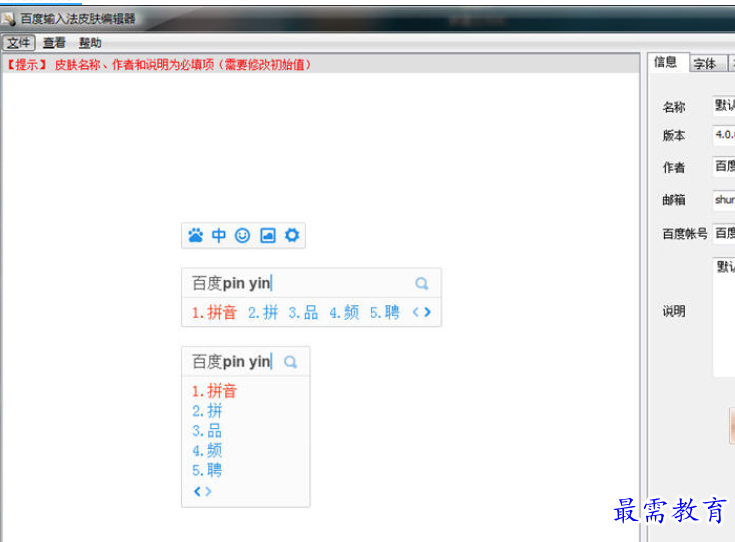Click the 名称 input field
The image size is (735, 542).
pos(724,105)
